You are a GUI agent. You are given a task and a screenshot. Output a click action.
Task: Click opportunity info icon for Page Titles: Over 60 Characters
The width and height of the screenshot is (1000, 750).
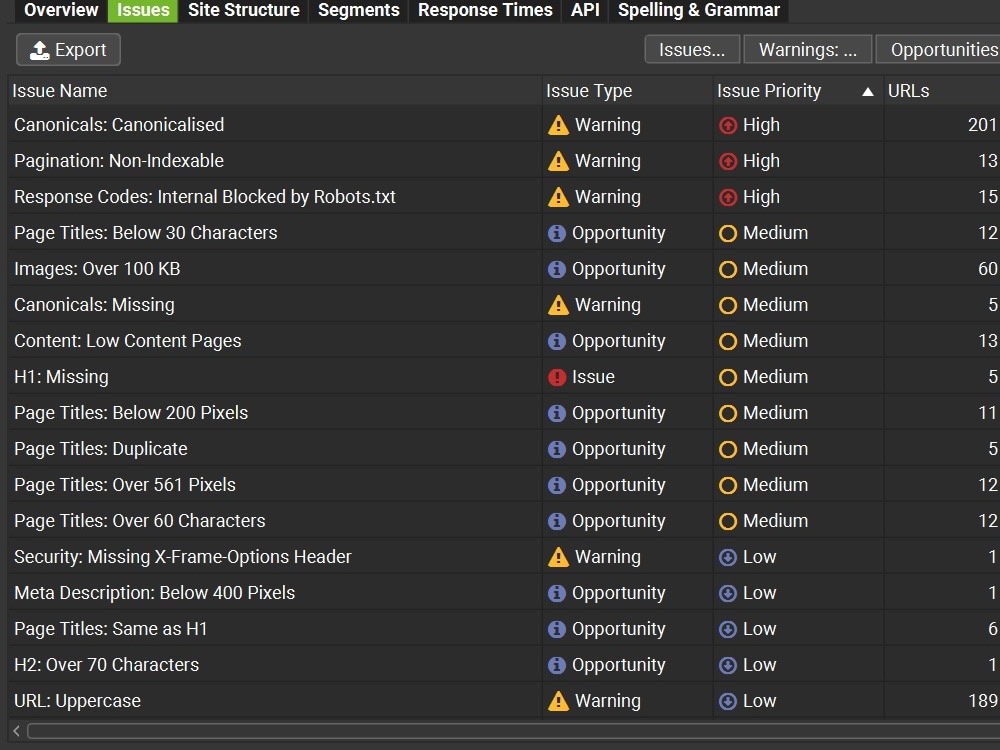click(557, 522)
